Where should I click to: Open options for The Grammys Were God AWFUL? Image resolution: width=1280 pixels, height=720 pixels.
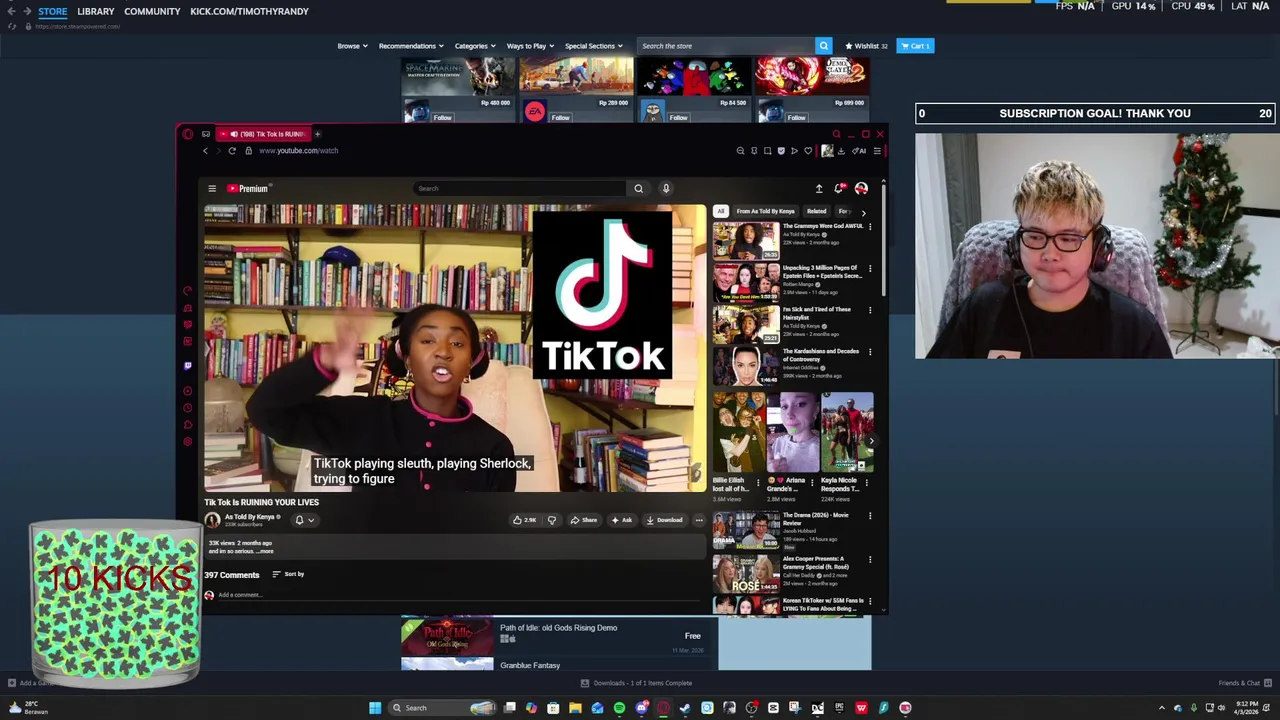[870, 227]
